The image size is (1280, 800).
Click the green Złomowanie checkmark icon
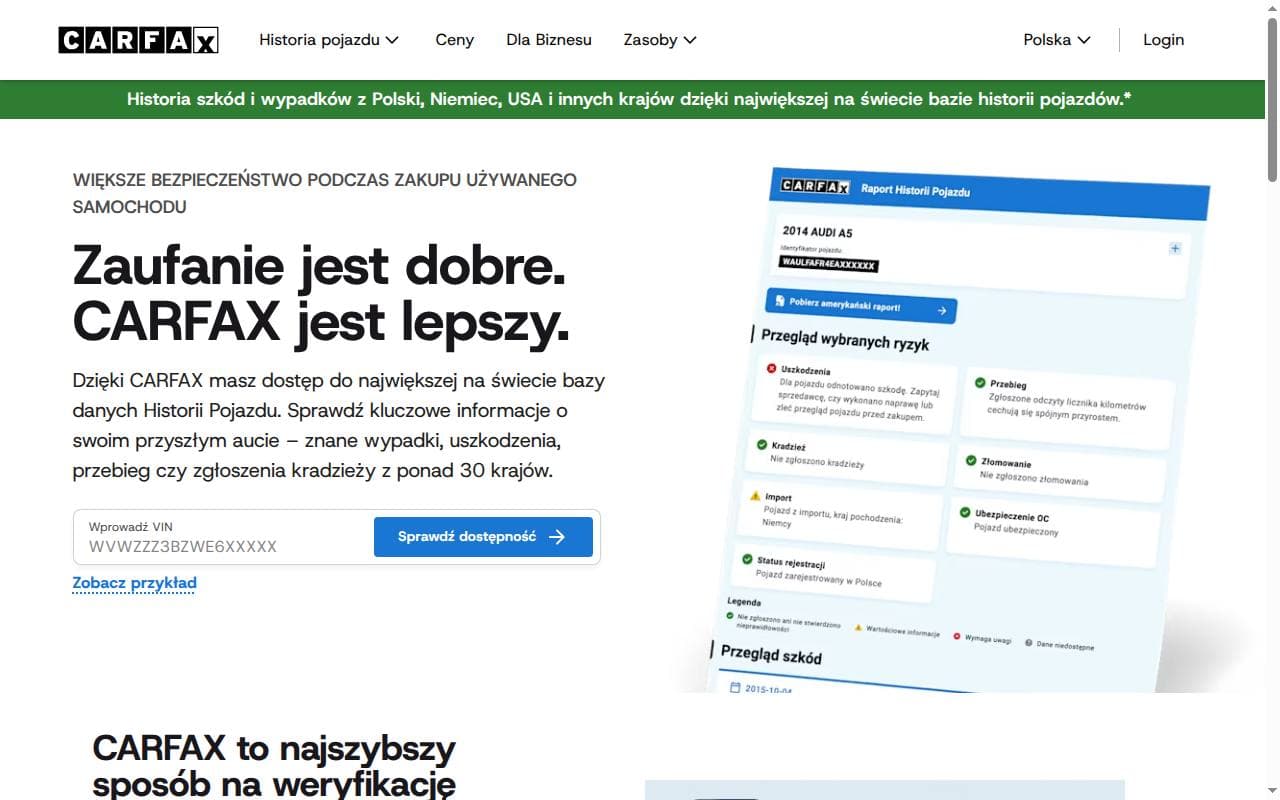coord(970,460)
